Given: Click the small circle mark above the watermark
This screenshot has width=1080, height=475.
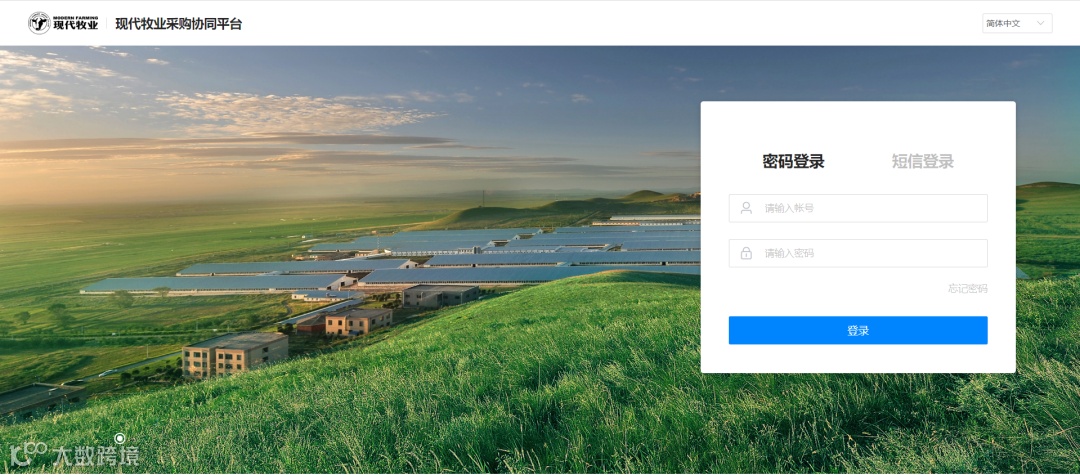Looking at the screenshot, I should 120,438.
